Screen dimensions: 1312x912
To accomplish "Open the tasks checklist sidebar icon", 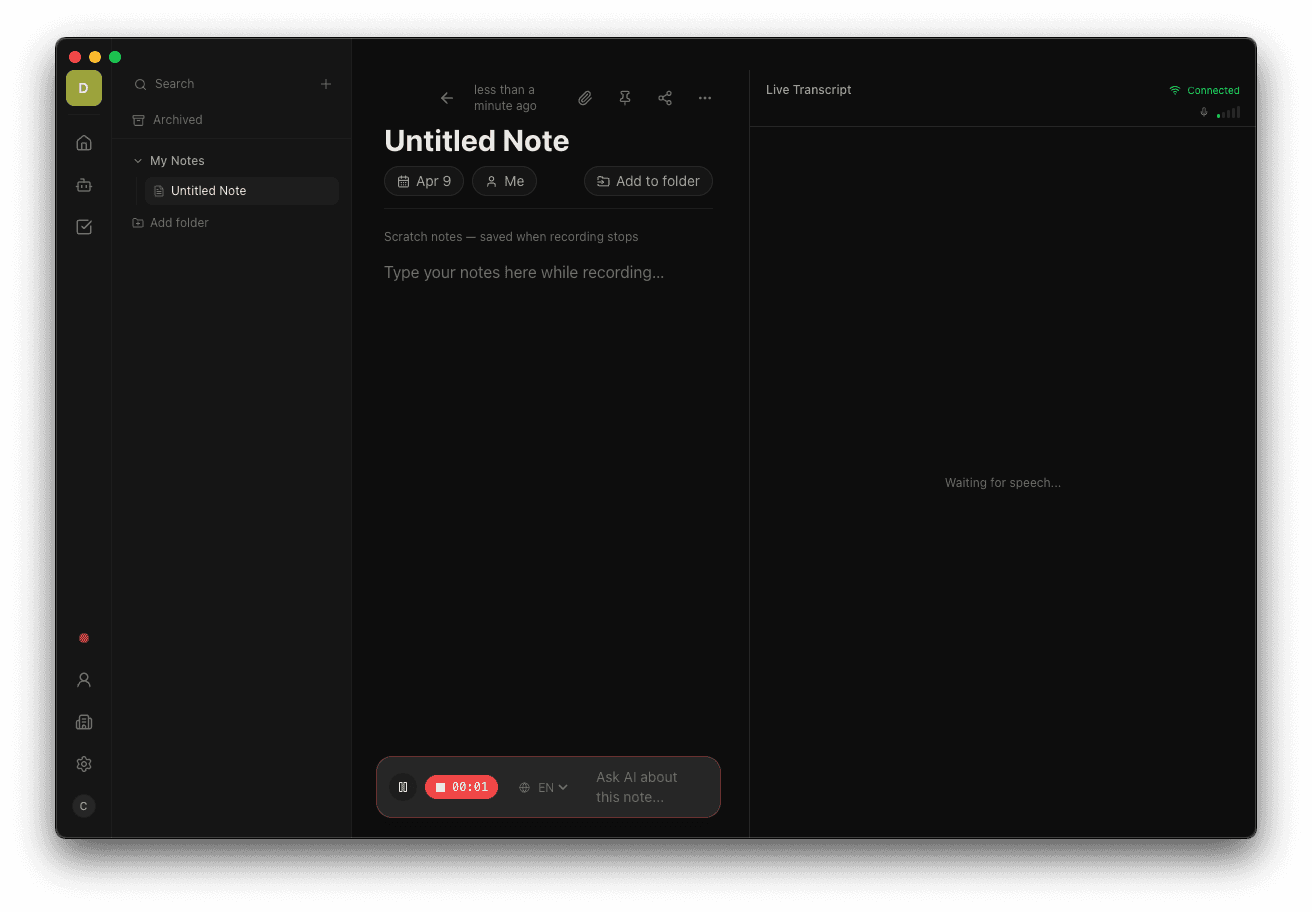I will (83, 227).
